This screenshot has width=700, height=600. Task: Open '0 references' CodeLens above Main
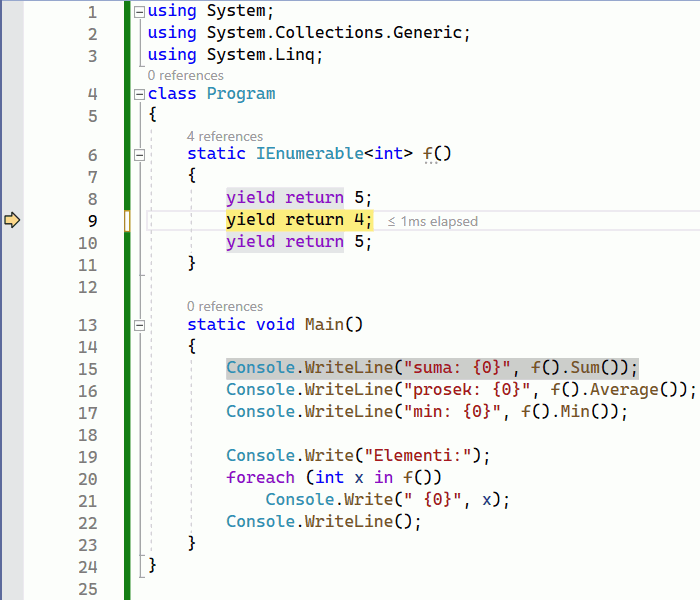point(224,306)
